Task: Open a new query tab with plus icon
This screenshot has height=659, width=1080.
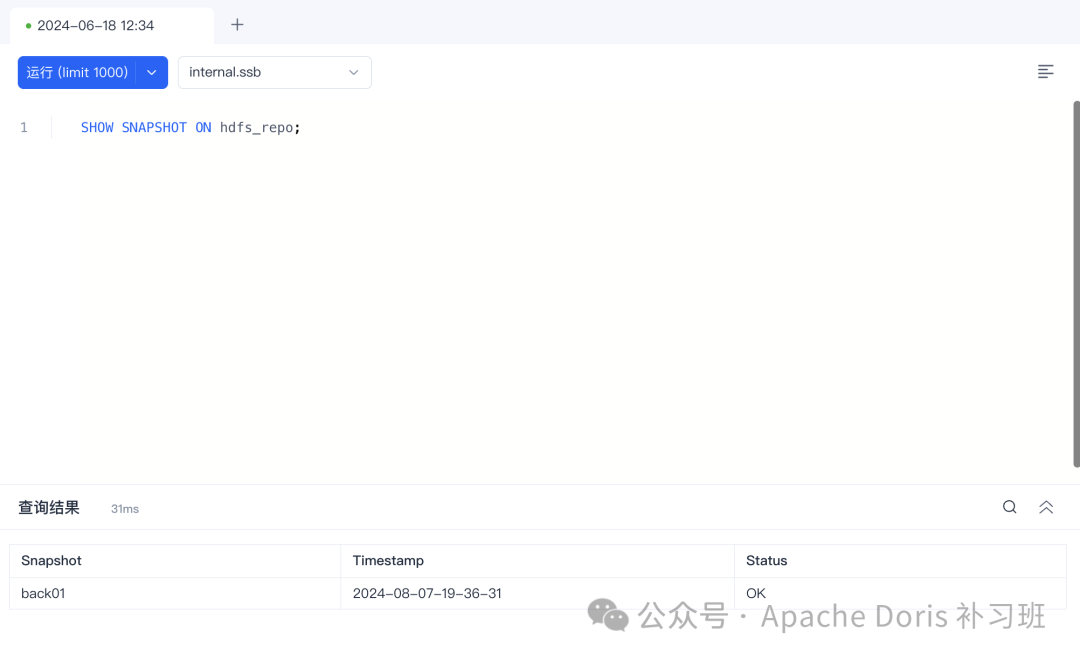Action: [x=237, y=25]
